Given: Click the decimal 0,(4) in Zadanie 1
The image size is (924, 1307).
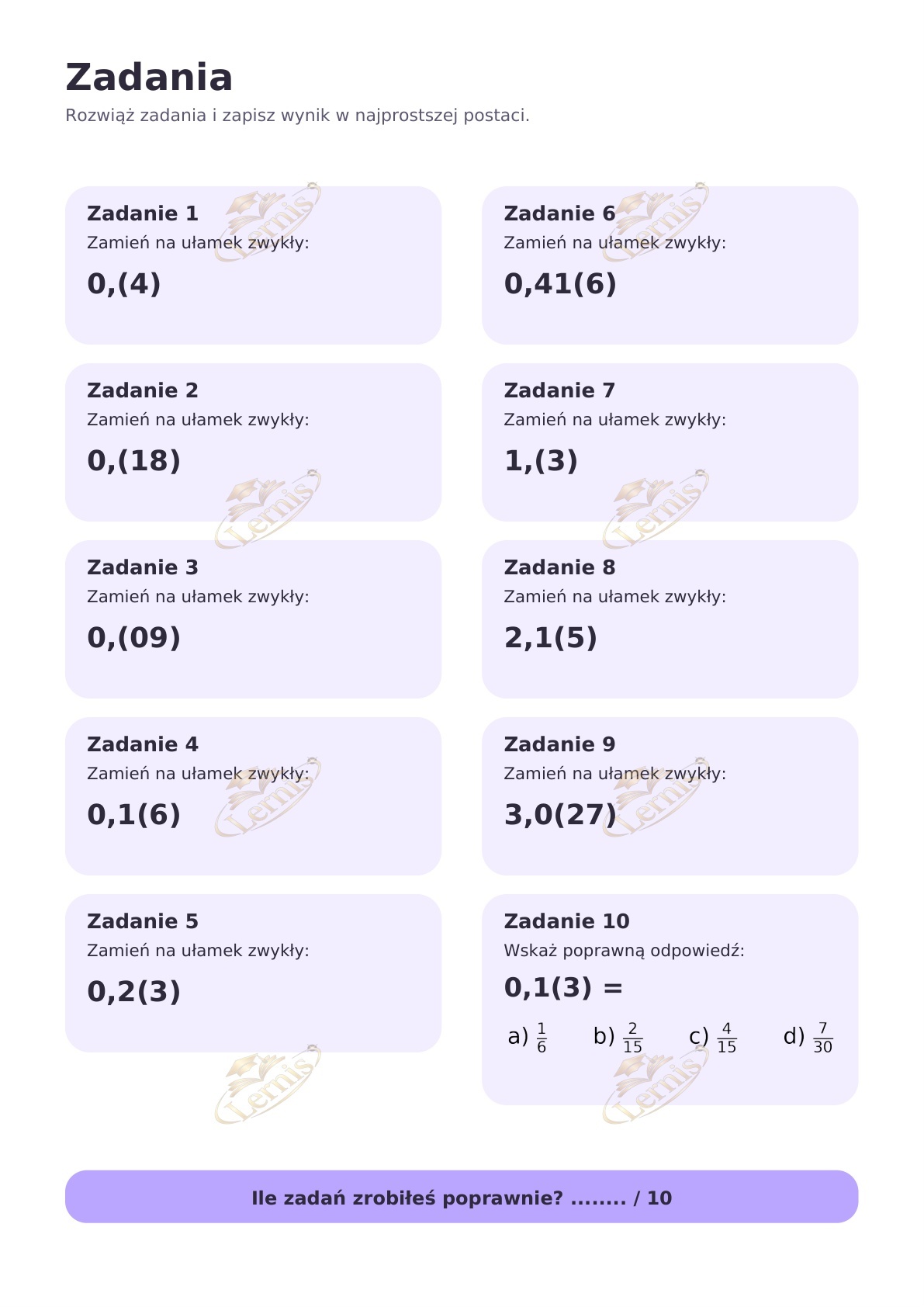Looking at the screenshot, I should (x=124, y=284).
